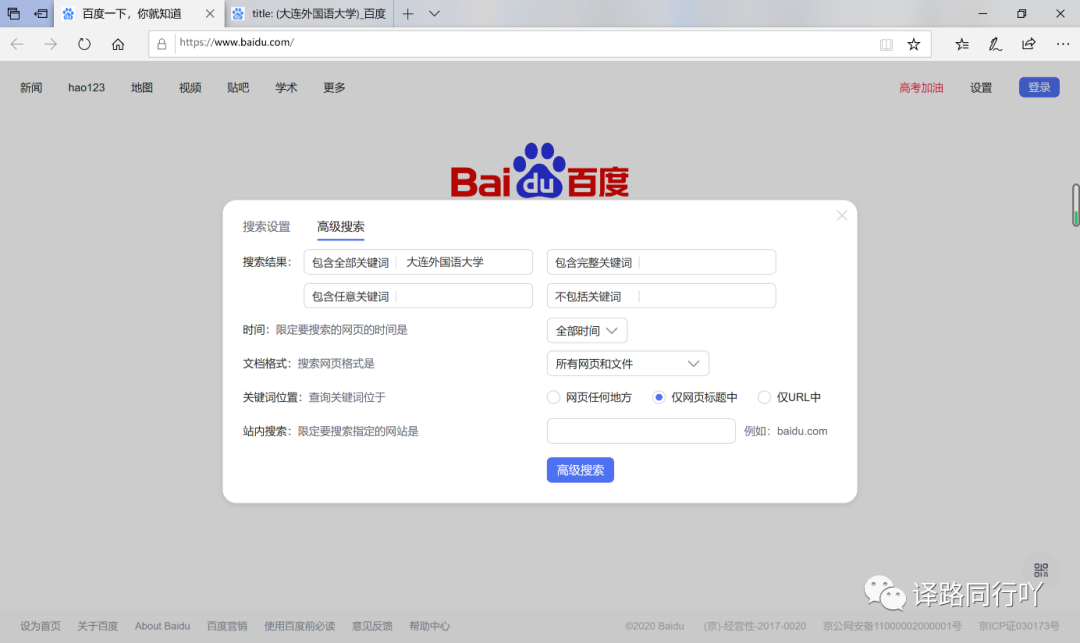Click the address bar URL
The width and height of the screenshot is (1080, 643).
[x=237, y=42]
